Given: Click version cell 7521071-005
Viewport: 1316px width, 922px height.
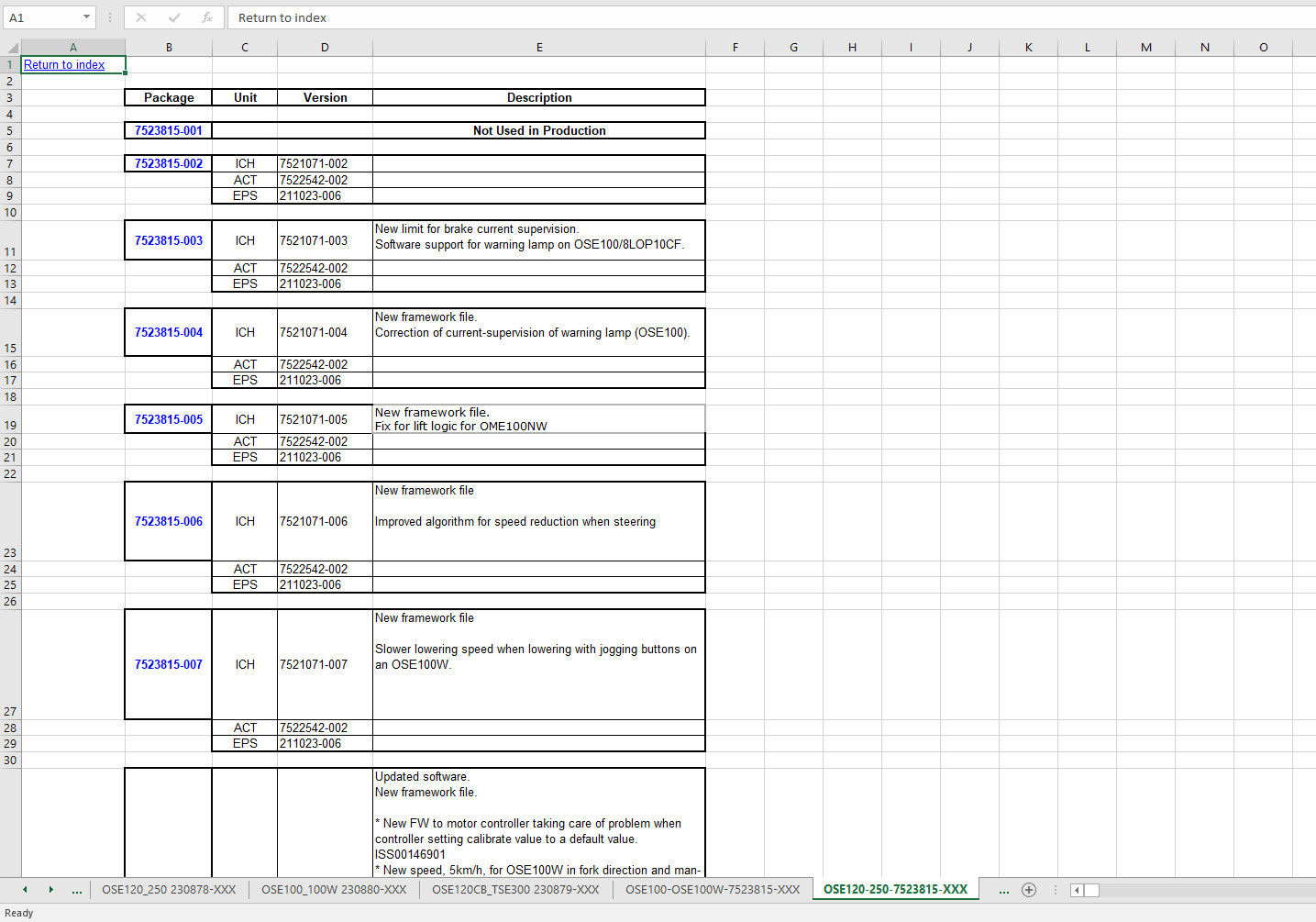Looking at the screenshot, I should (326, 419).
